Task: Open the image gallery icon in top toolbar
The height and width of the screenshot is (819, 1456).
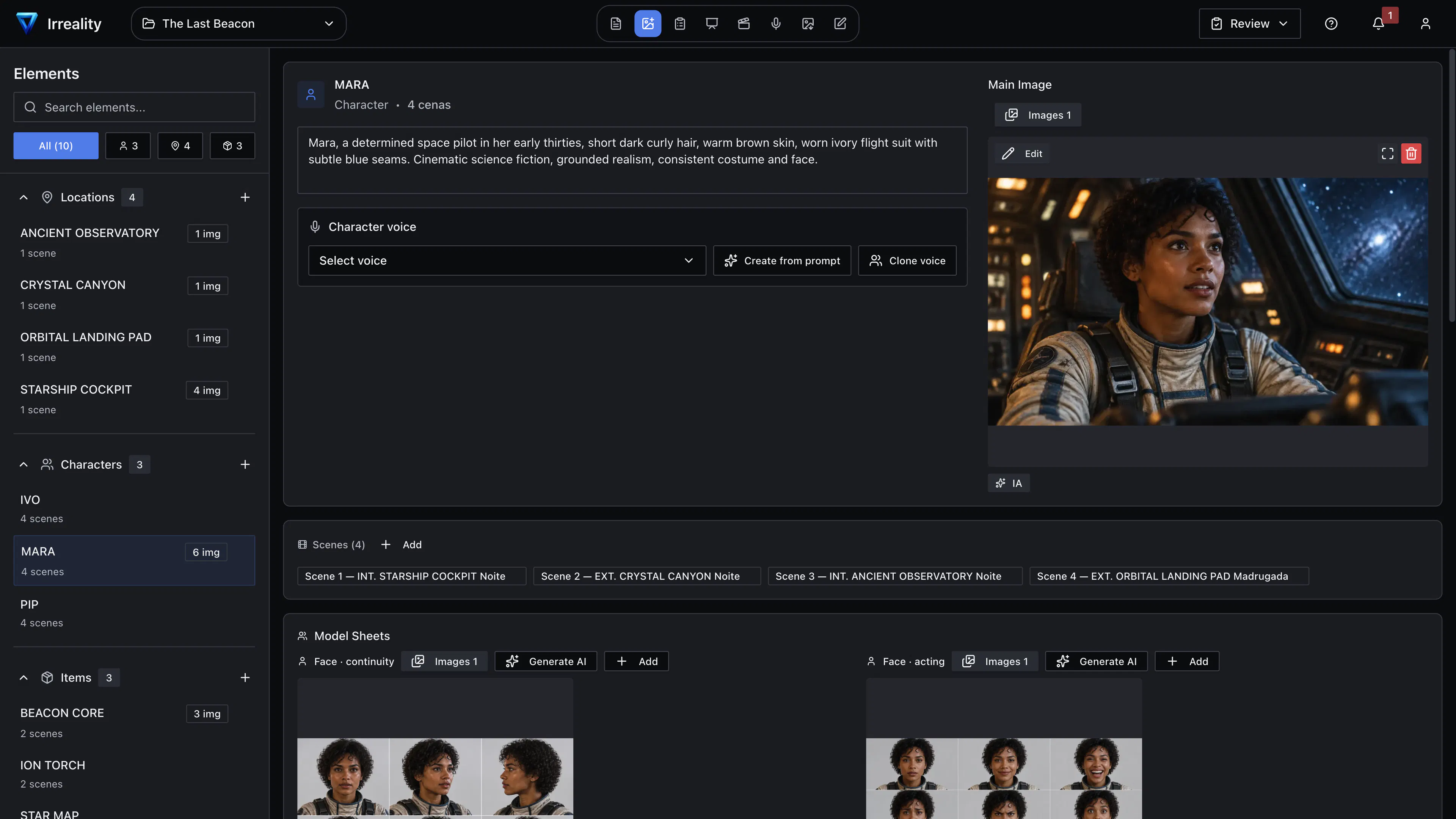Action: click(808, 24)
